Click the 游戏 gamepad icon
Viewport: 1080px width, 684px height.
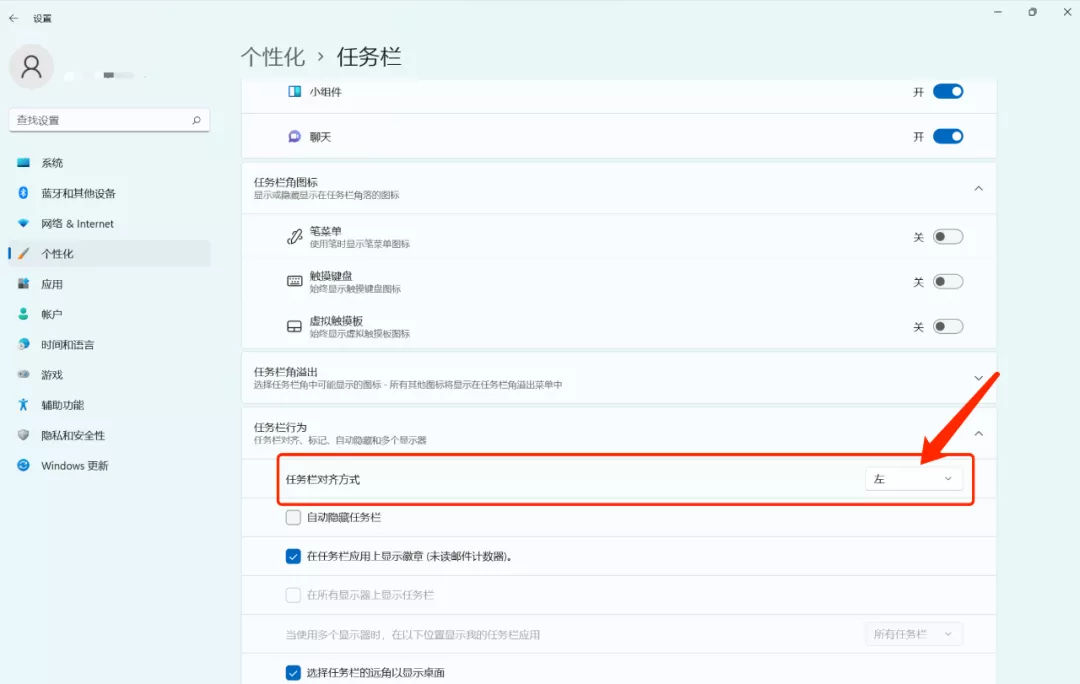[23, 374]
